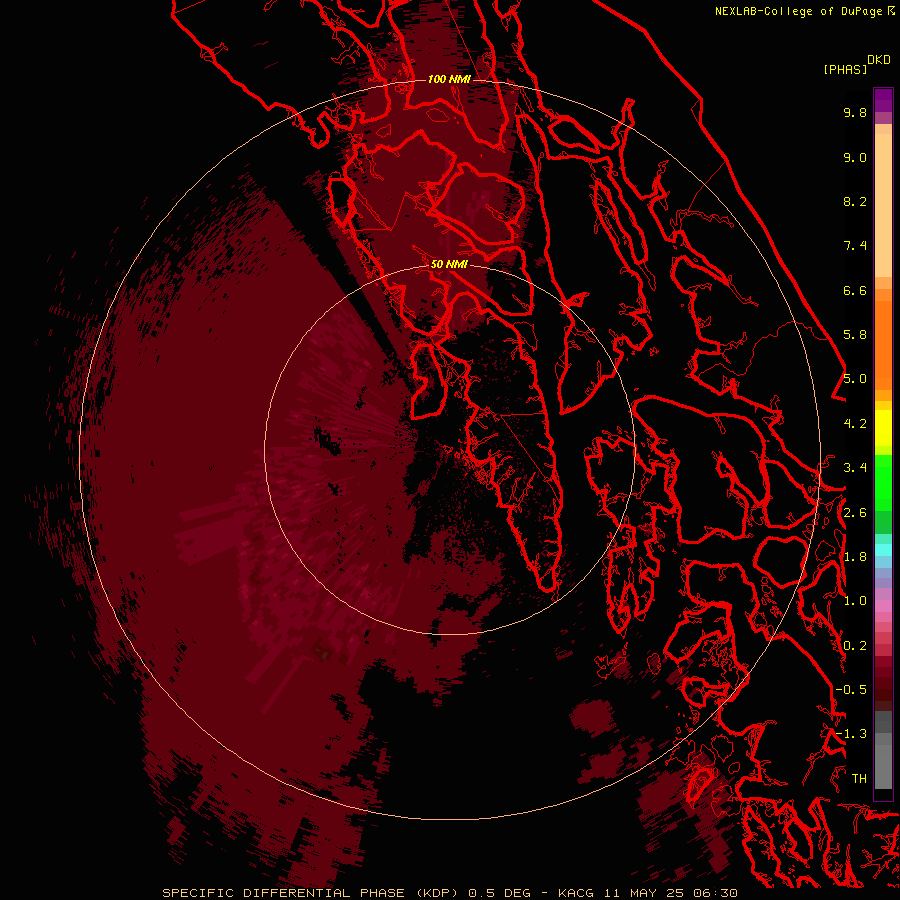Viewport: 900px width, 900px height.
Task: Click the NEXLAB-College of DuPage label
Action: point(800,11)
